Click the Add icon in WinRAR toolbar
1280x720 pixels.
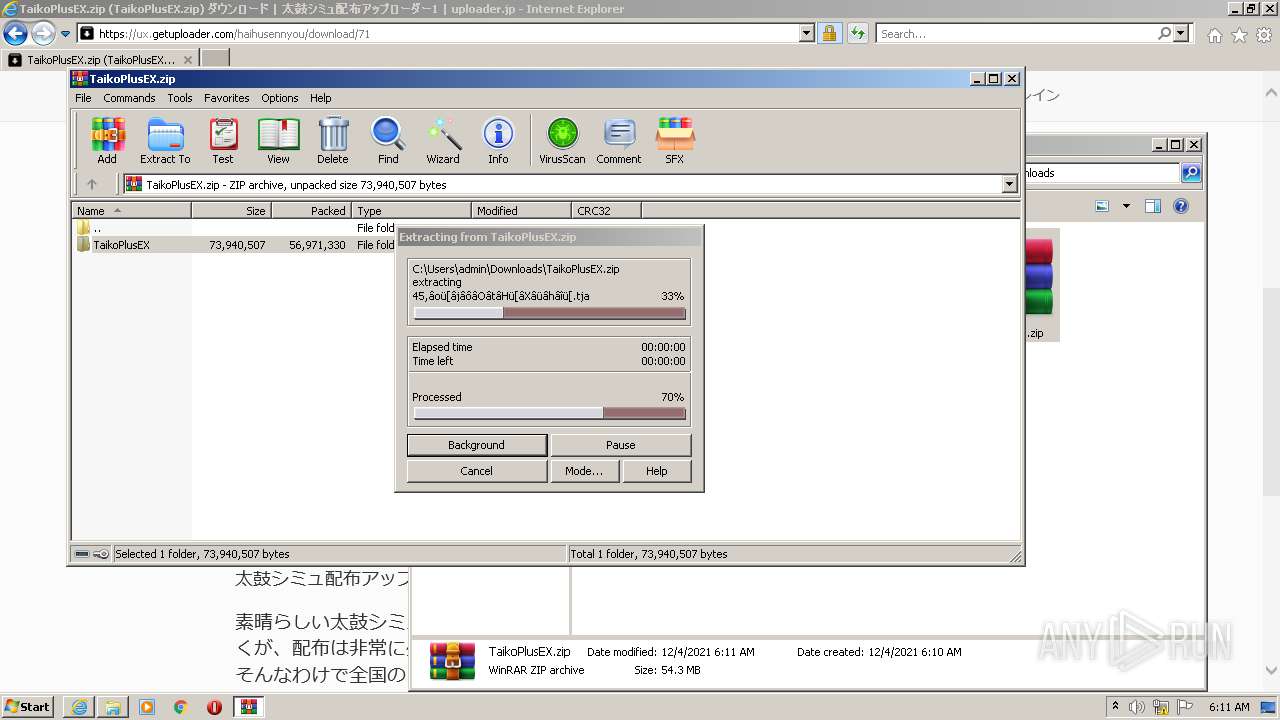click(107, 140)
